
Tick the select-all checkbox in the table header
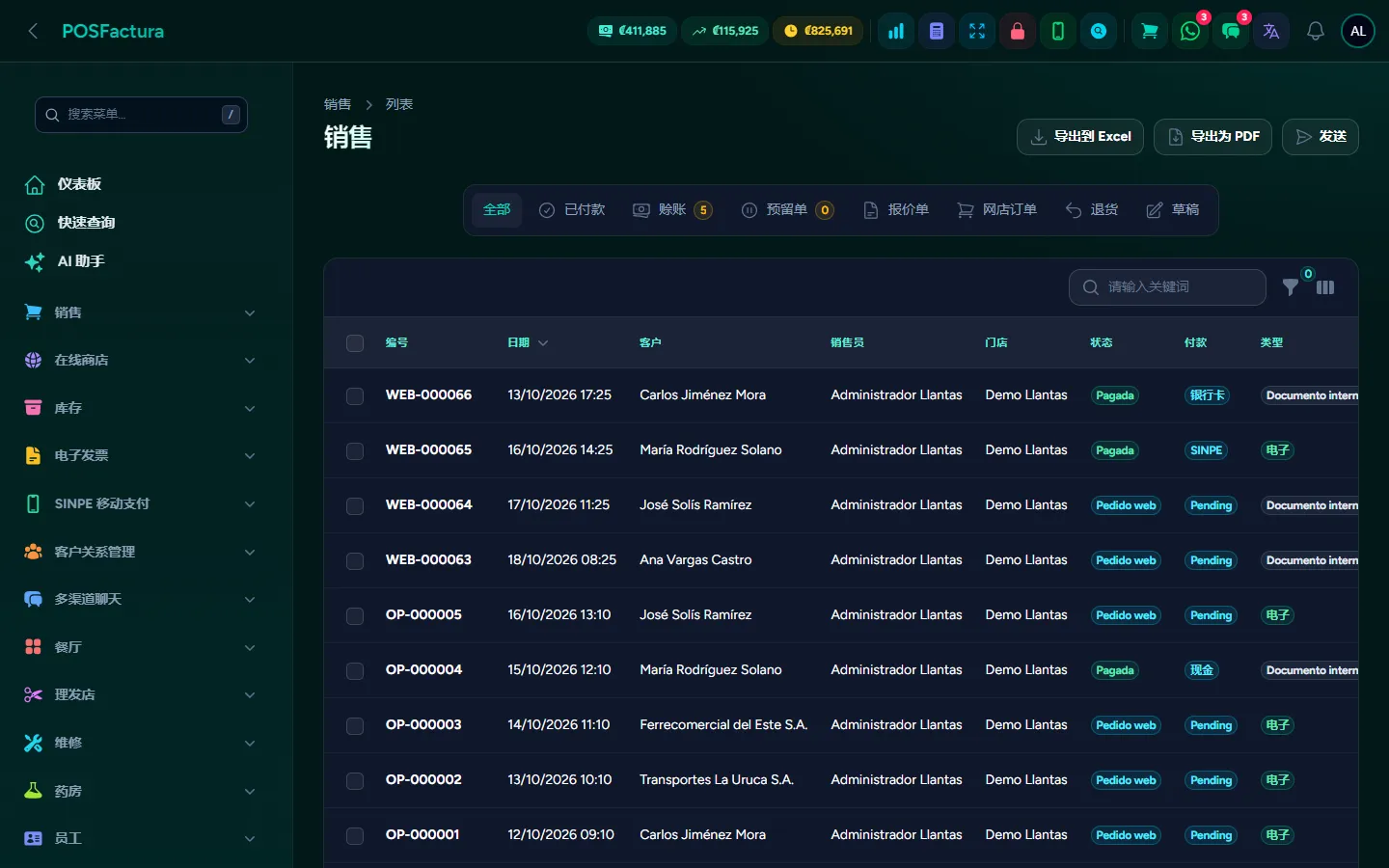[x=355, y=343]
